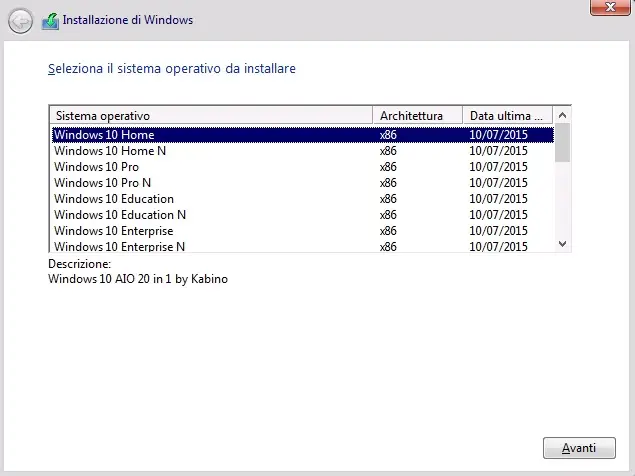
Task: Pick Windows 10 Education in the list
Action: (x=303, y=199)
